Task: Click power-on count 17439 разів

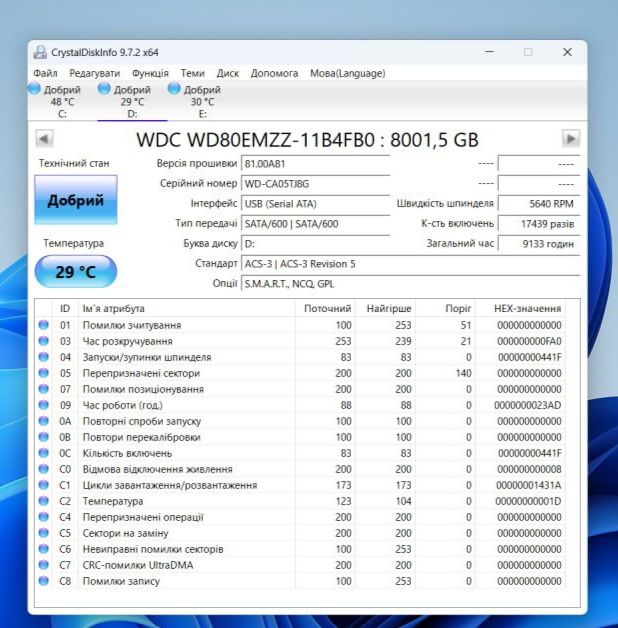Action: [539, 223]
